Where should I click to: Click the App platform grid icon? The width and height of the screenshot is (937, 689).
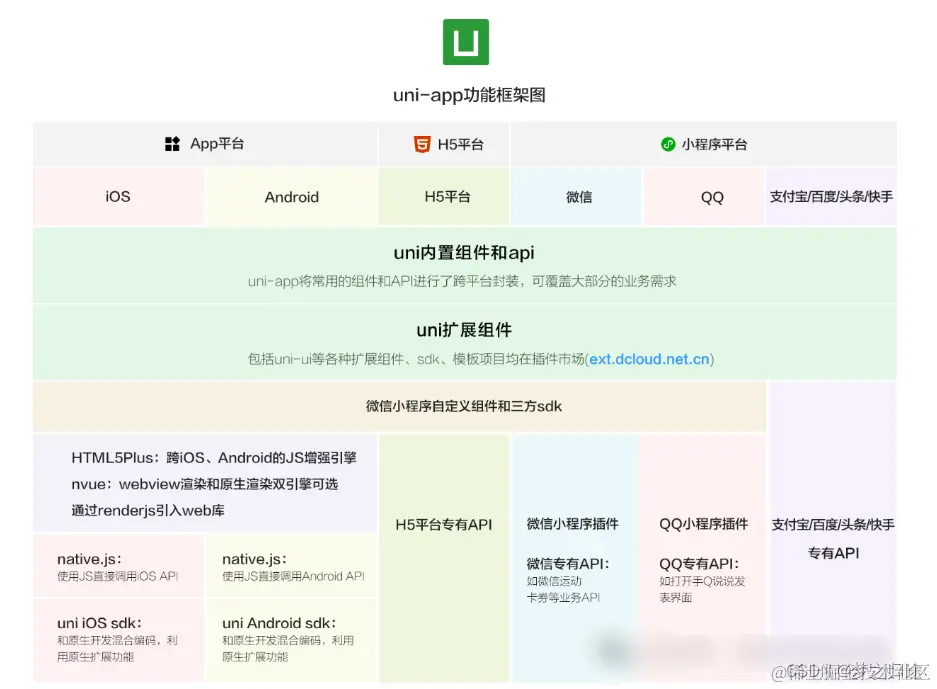172,144
